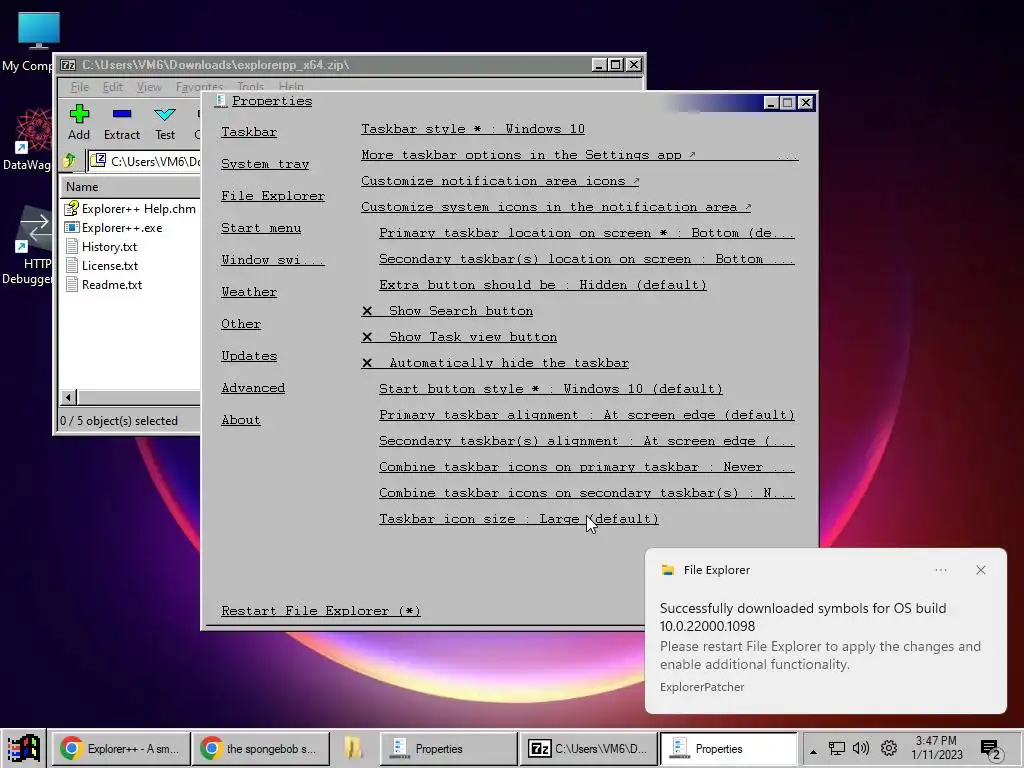The width and height of the screenshot is (1024, 768).
Task: Open the Start menu button
Action: [24, 748]
